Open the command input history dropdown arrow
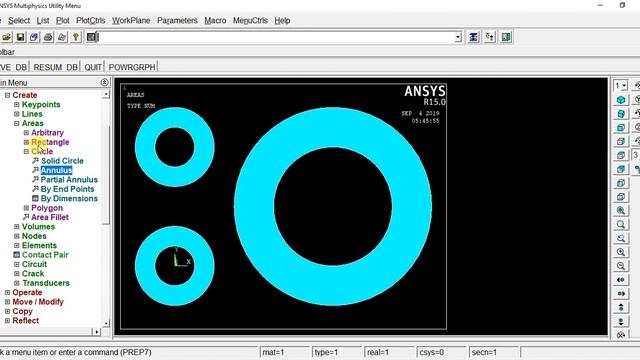Viewport: 640px width, 360px height. [458, 37]
